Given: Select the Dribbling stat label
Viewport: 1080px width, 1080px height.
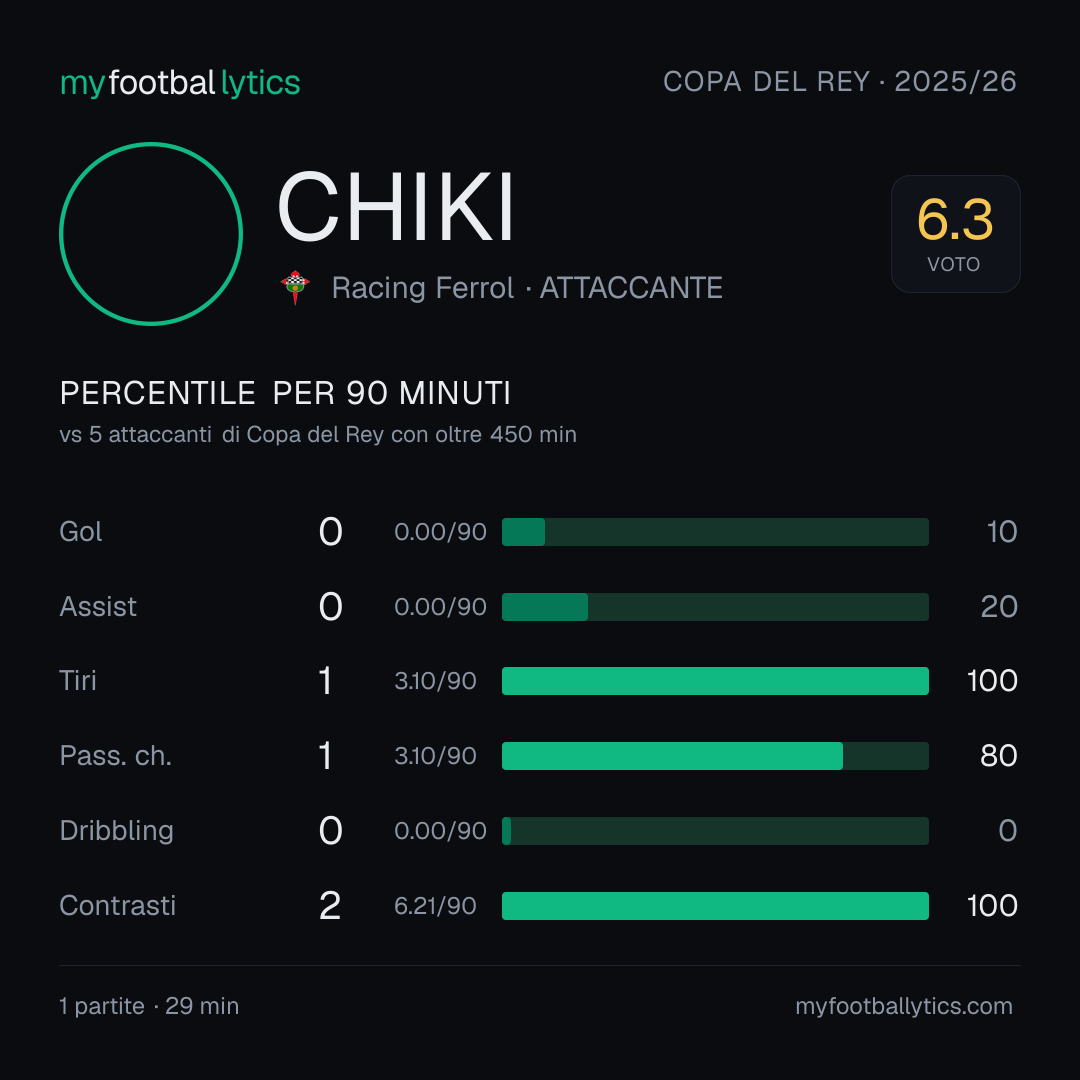Looking at the screenshot, I should 116,831.
